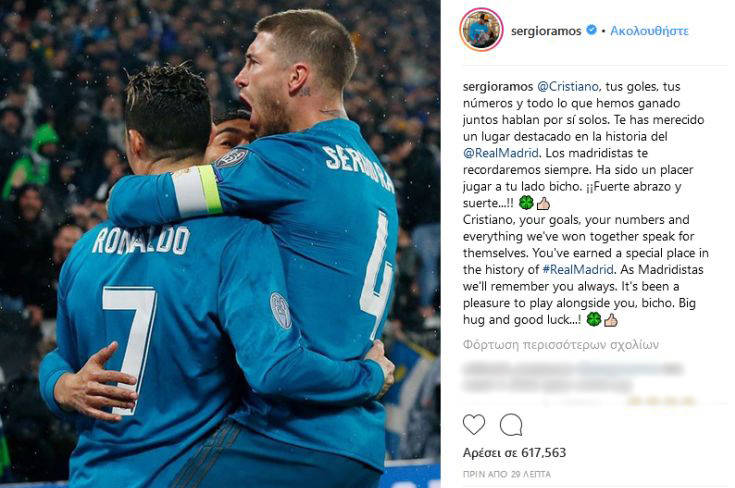Open the @Cristiano mention
735x488 pixels.
568,87
